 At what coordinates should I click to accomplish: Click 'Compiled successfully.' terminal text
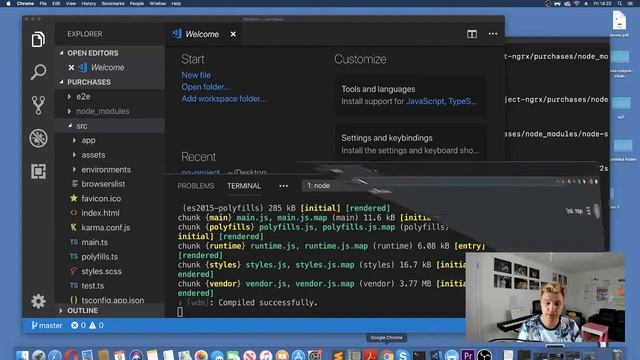click(x=268, y=302)
